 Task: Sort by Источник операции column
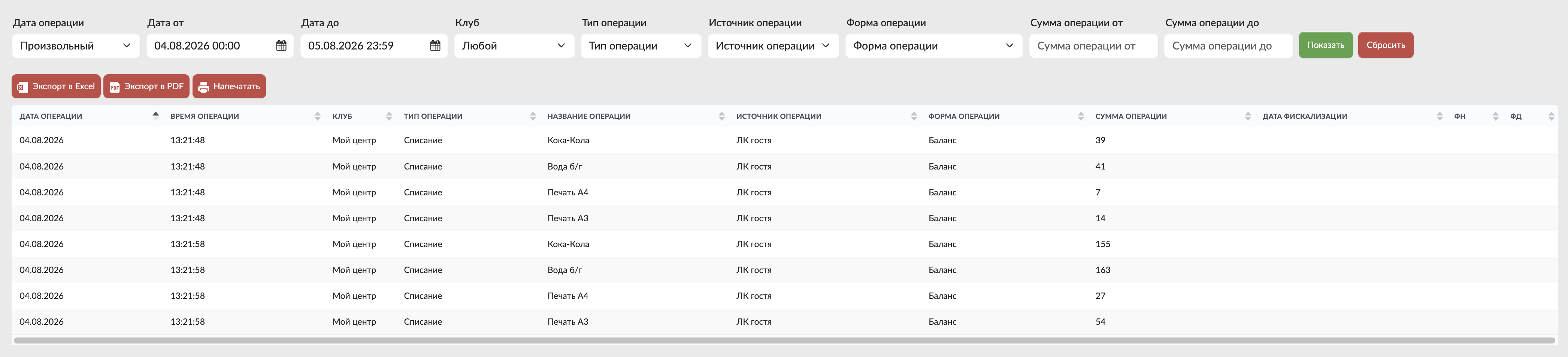click(914, 116)
